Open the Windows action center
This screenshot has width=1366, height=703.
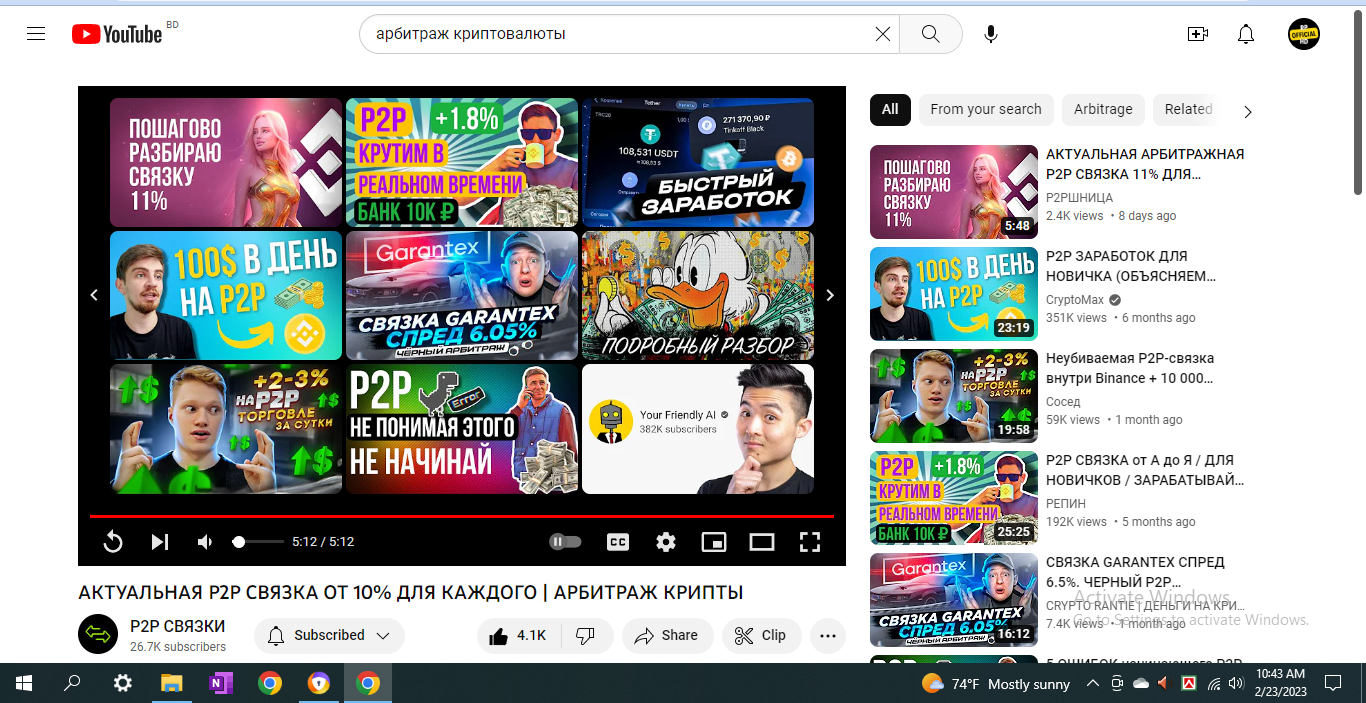pos(1332,684)
